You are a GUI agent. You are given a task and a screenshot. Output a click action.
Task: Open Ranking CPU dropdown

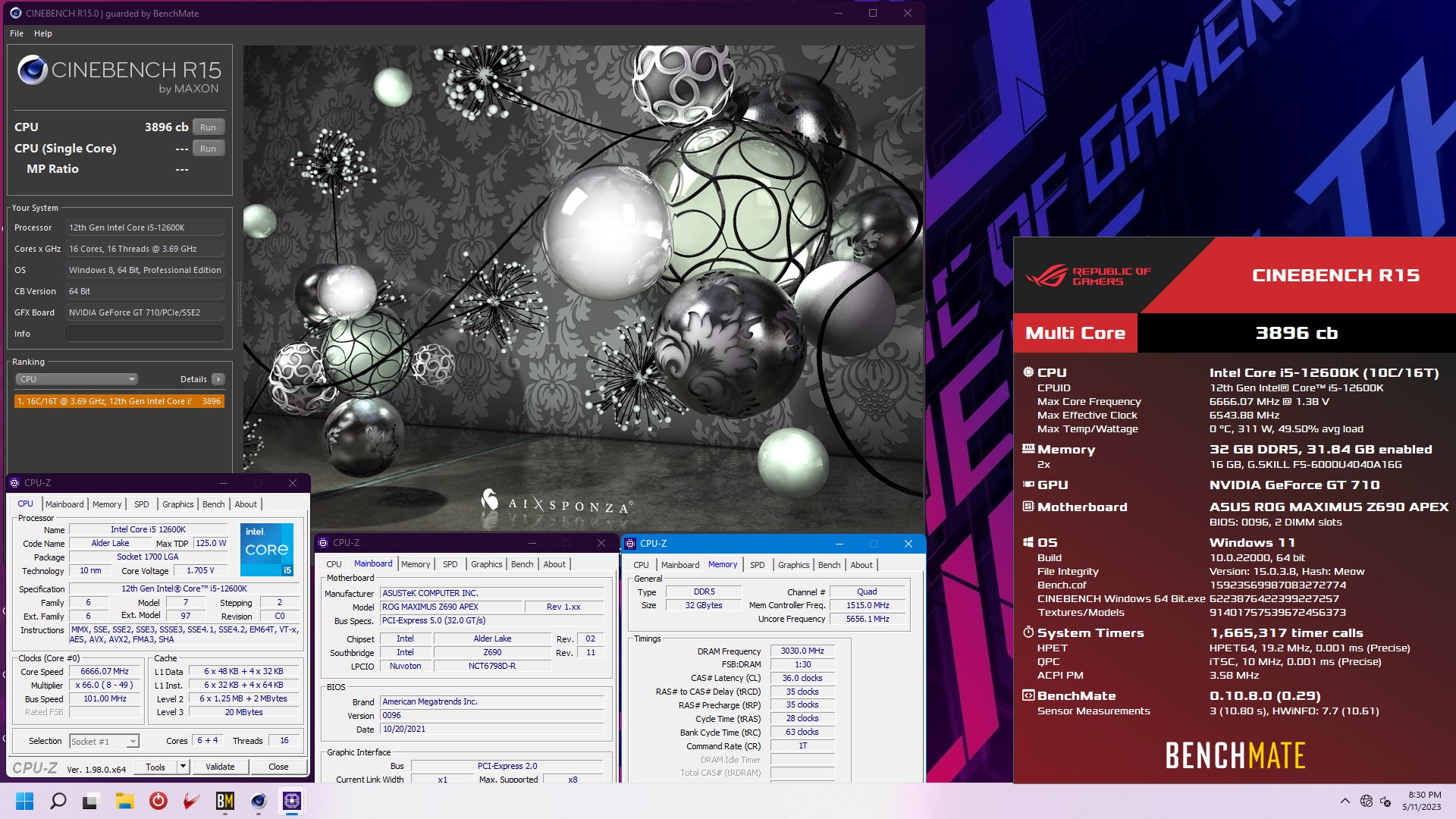point(76,379)
